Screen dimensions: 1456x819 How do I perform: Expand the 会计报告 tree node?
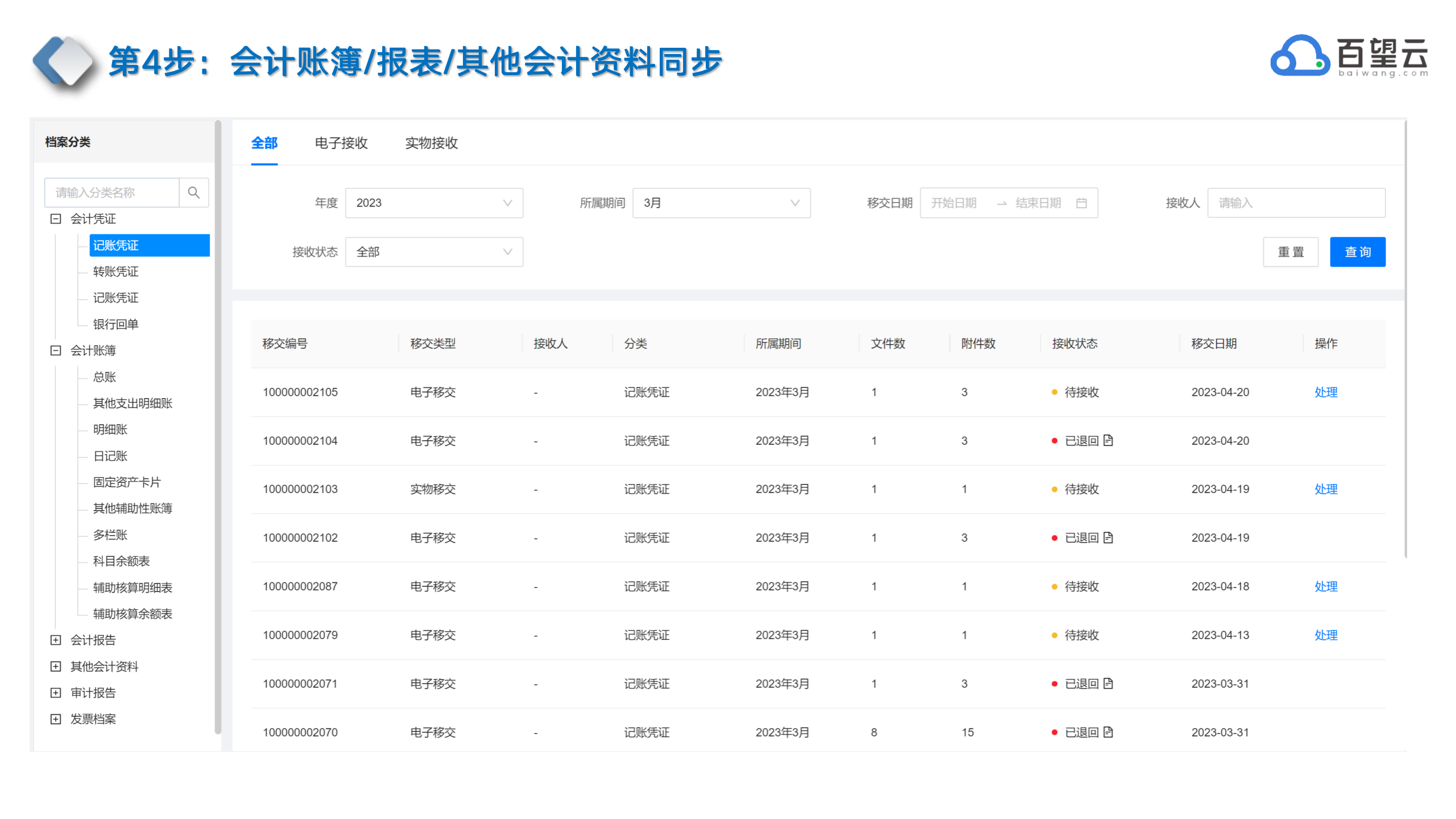56,640
